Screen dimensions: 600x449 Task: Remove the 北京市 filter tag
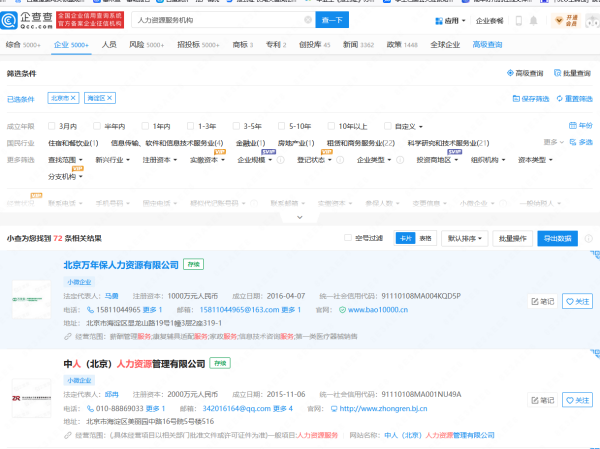[x=73, y=98]
